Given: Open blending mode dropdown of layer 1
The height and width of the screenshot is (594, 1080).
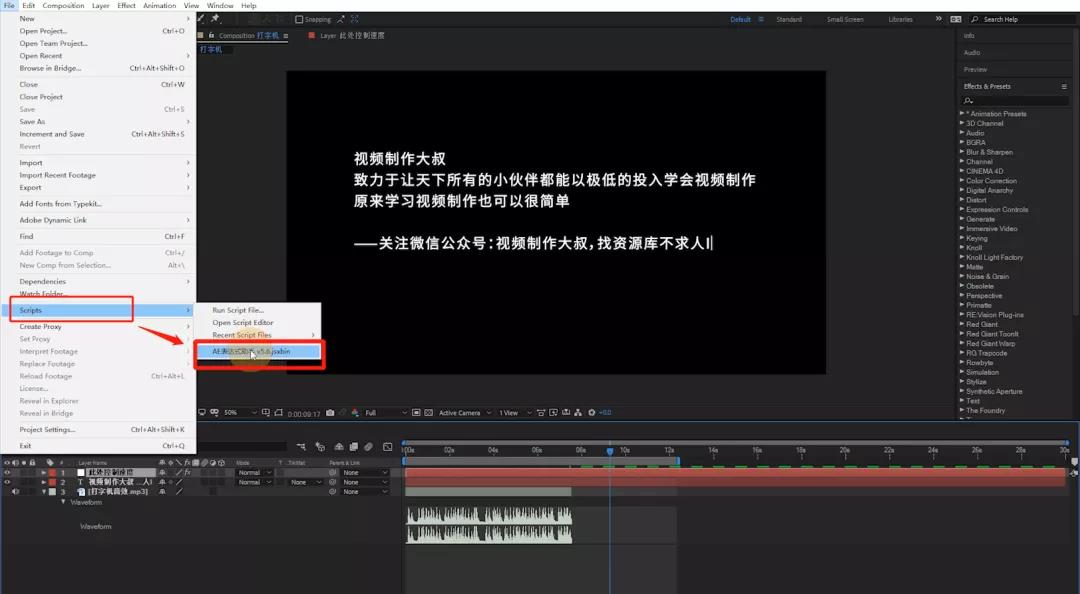Looking at the screenshot, I should tap(255, 473).
